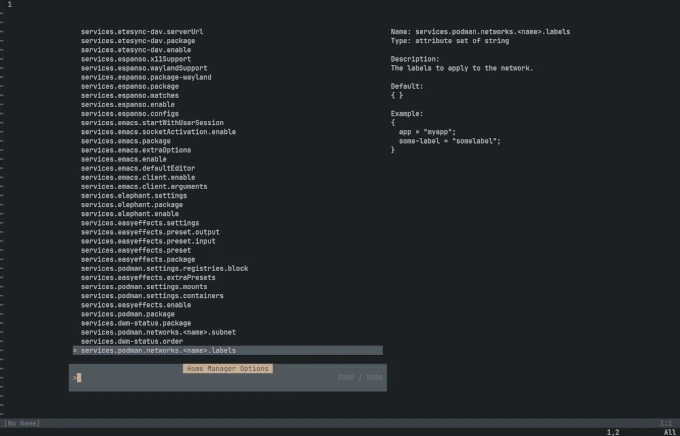Select services.emacs.package entry
Image resolution: width=680 pixels, height=436 pixels.
click(x=126, y=141)
